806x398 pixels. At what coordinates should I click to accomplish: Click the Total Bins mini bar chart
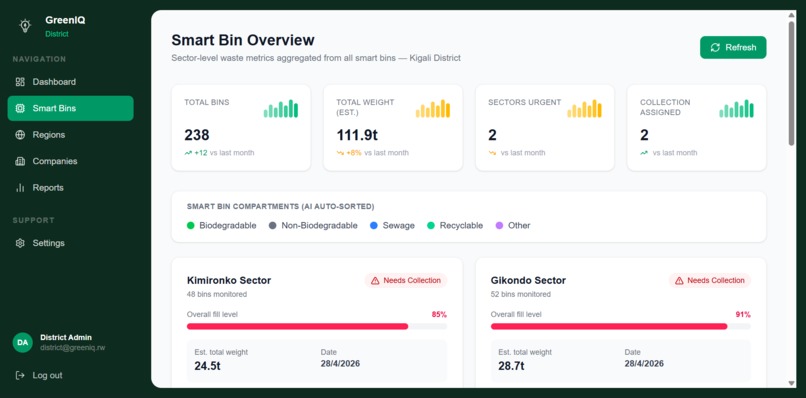(281, 108)
